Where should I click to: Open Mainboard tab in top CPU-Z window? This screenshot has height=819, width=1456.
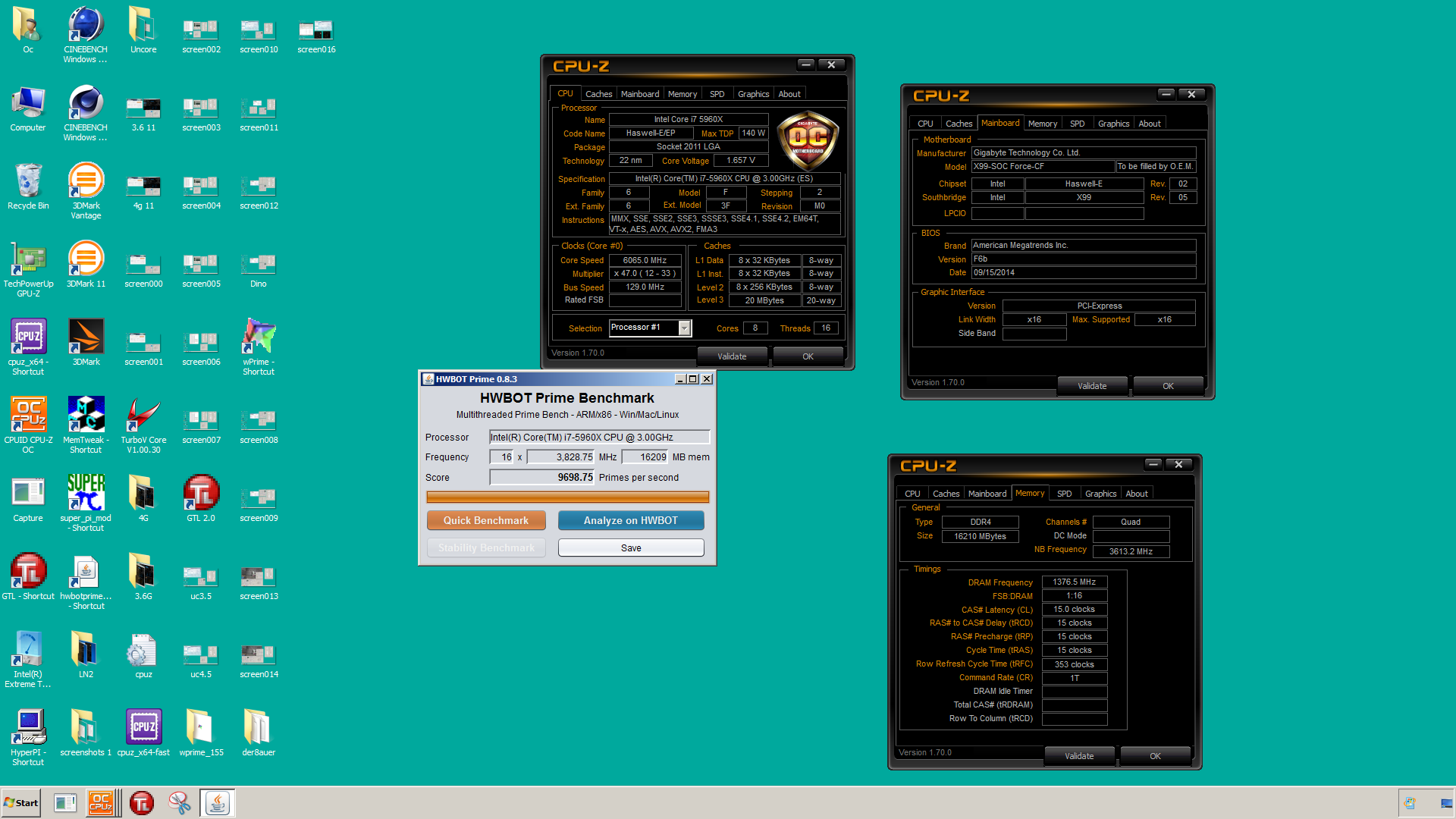pyautogui.click(x=640, y=94)
